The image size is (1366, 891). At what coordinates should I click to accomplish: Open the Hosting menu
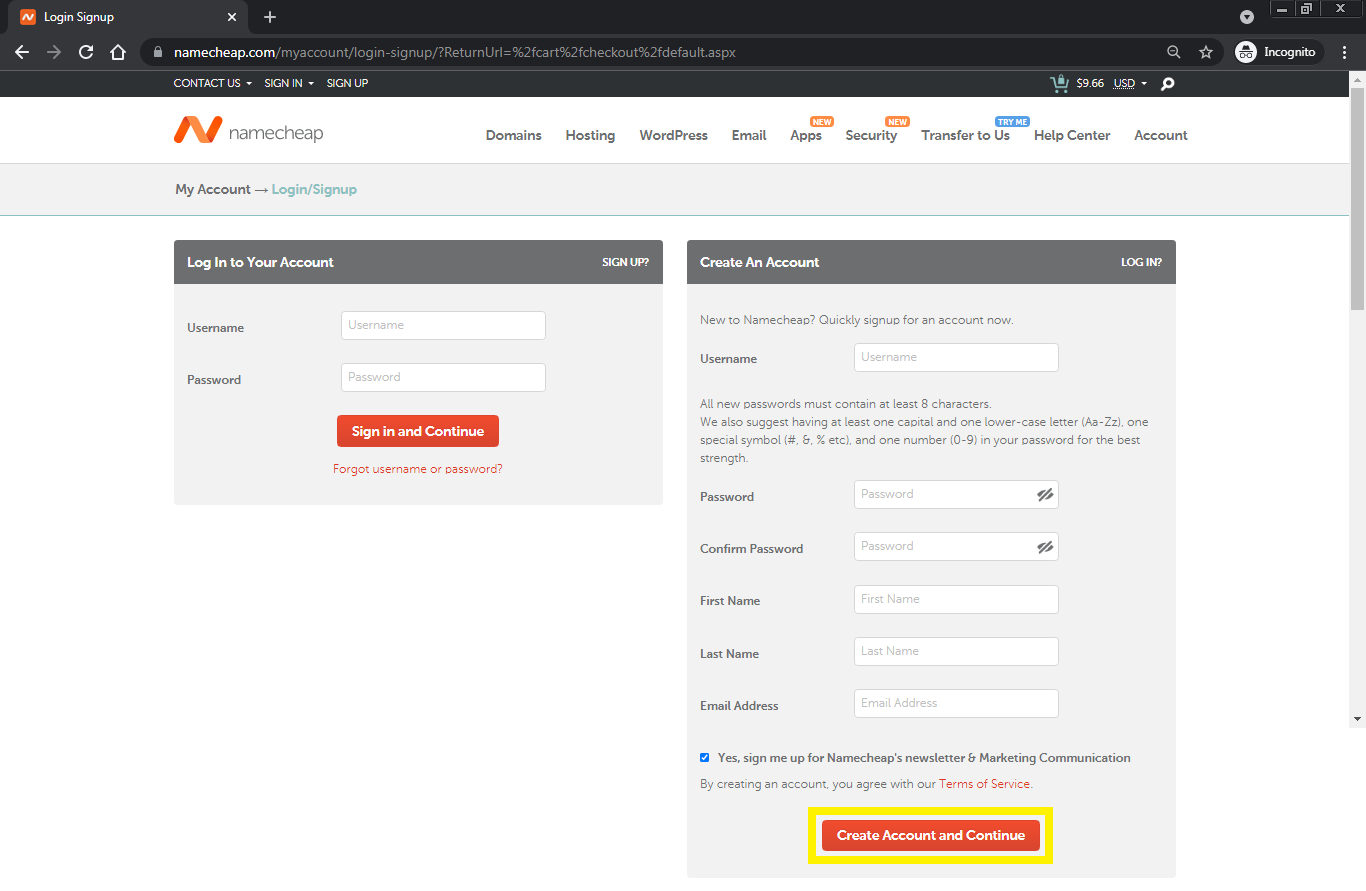click(x=590, y=135)
